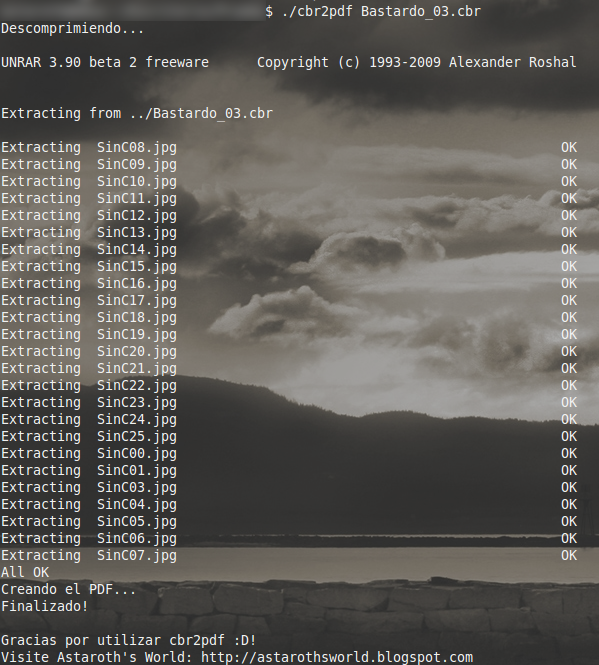Click the file name SinC21.jpg

[x=137, y=369]
